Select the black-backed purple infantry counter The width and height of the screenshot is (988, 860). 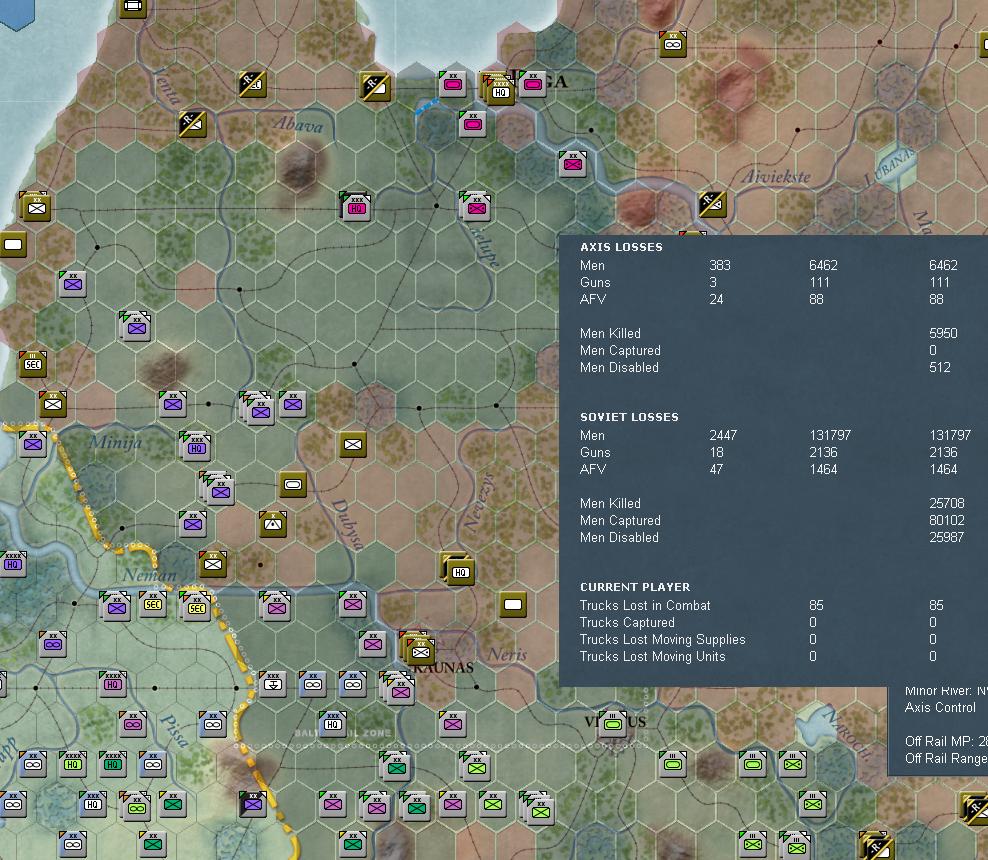253,804
